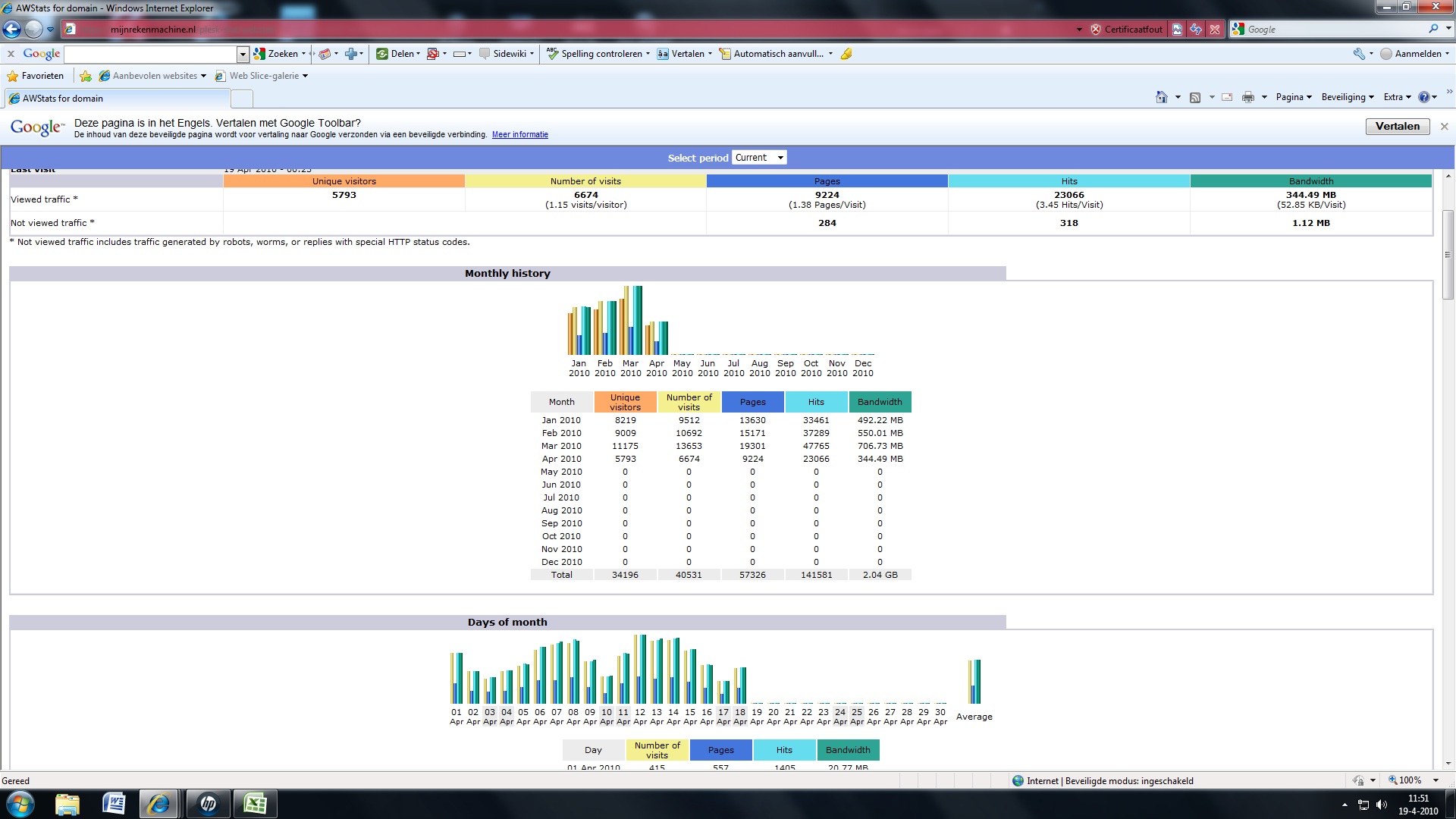Click the Mar 2010 row month label
Screen dimensions: 1456x819
561,446
